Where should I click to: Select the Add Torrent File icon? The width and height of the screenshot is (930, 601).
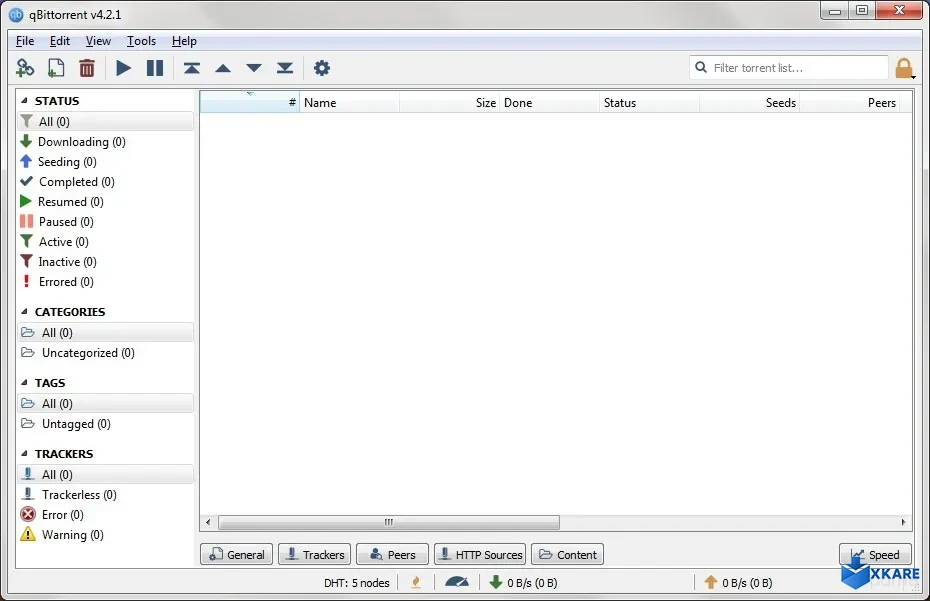pyautogui.click(x=56, y=67)
